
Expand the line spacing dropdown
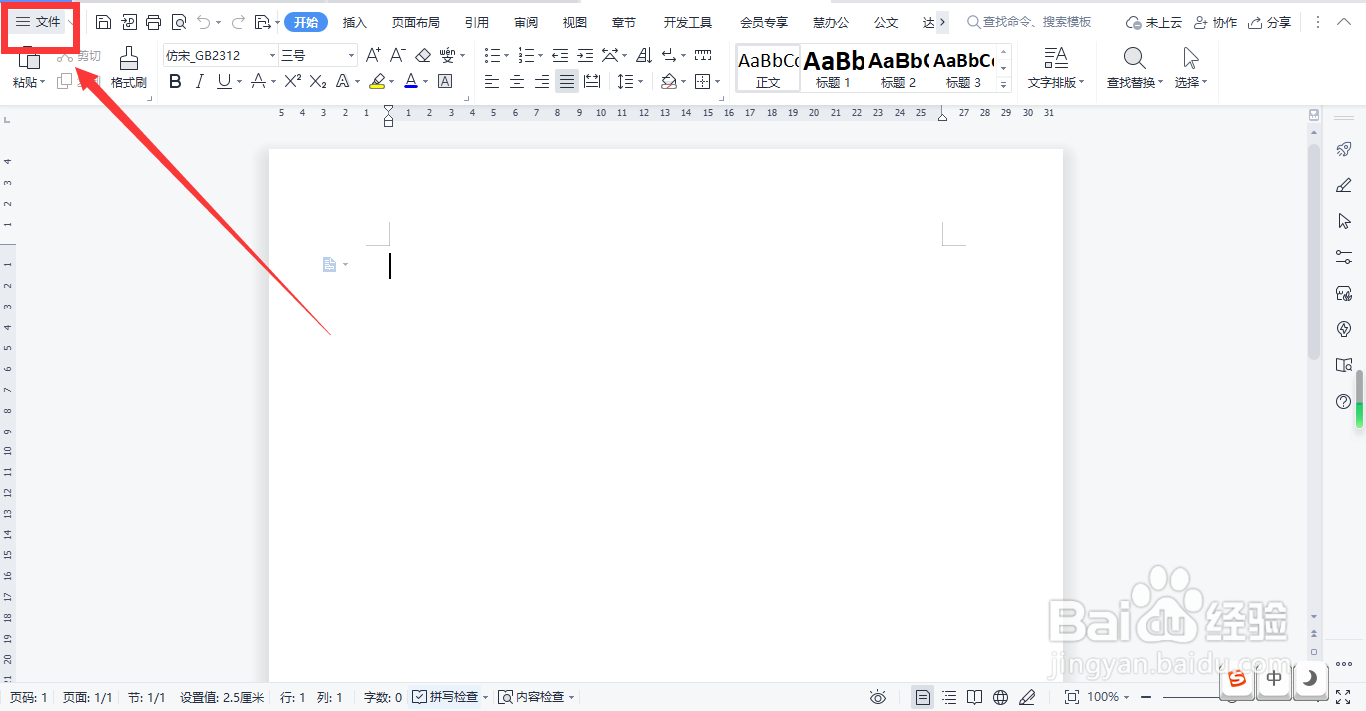click(639, 82)
